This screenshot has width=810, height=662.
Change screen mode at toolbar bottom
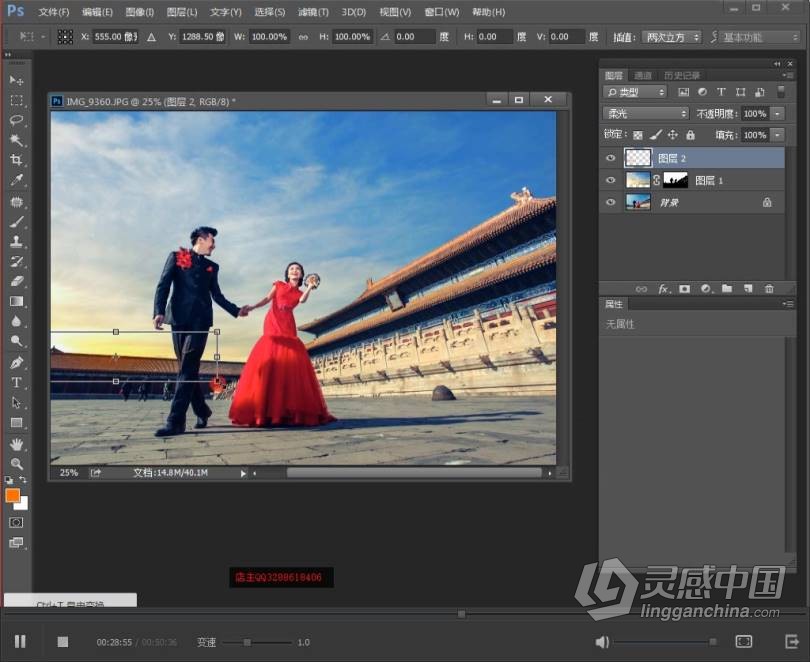pyautogui.click(x=16, y=543)
